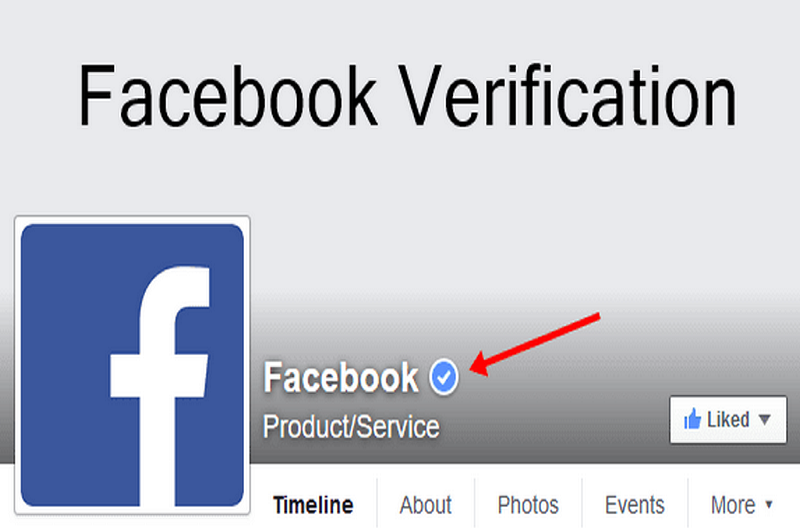Click the Product/Service category text
This screenshot has width=800, height=529.
pyautogui.click(x=351, y=426)
